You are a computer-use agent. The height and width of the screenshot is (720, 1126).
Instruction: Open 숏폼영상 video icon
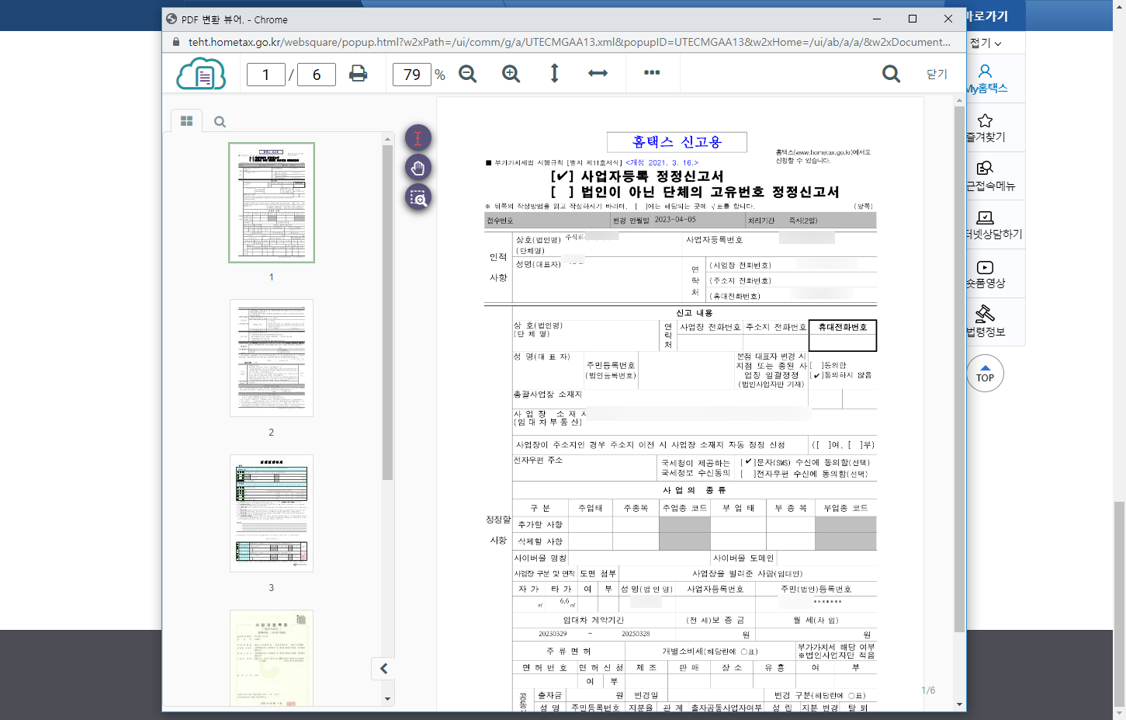coord(985,267)
